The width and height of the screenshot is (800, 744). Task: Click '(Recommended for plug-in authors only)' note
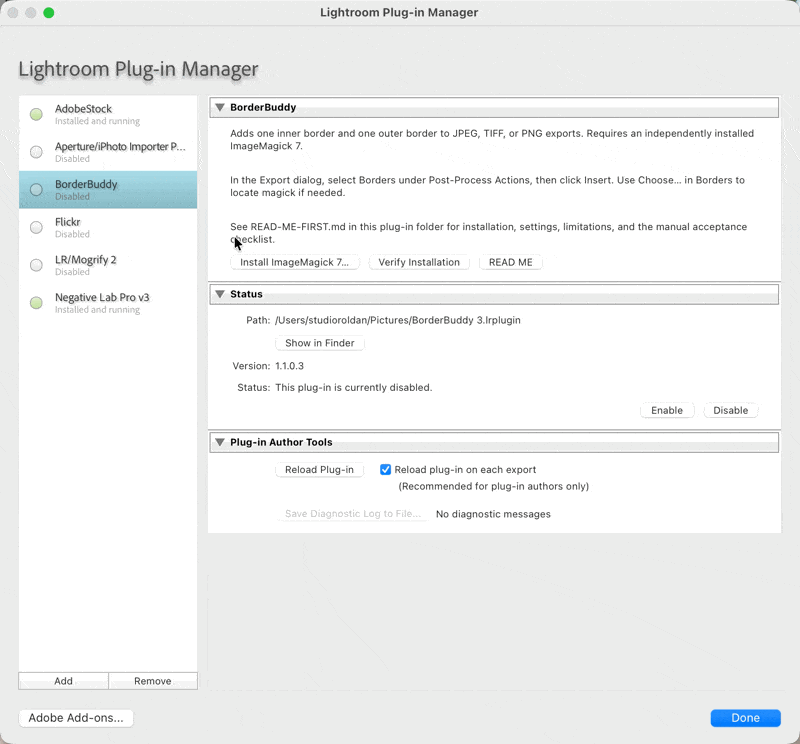[x=493, y=486]
